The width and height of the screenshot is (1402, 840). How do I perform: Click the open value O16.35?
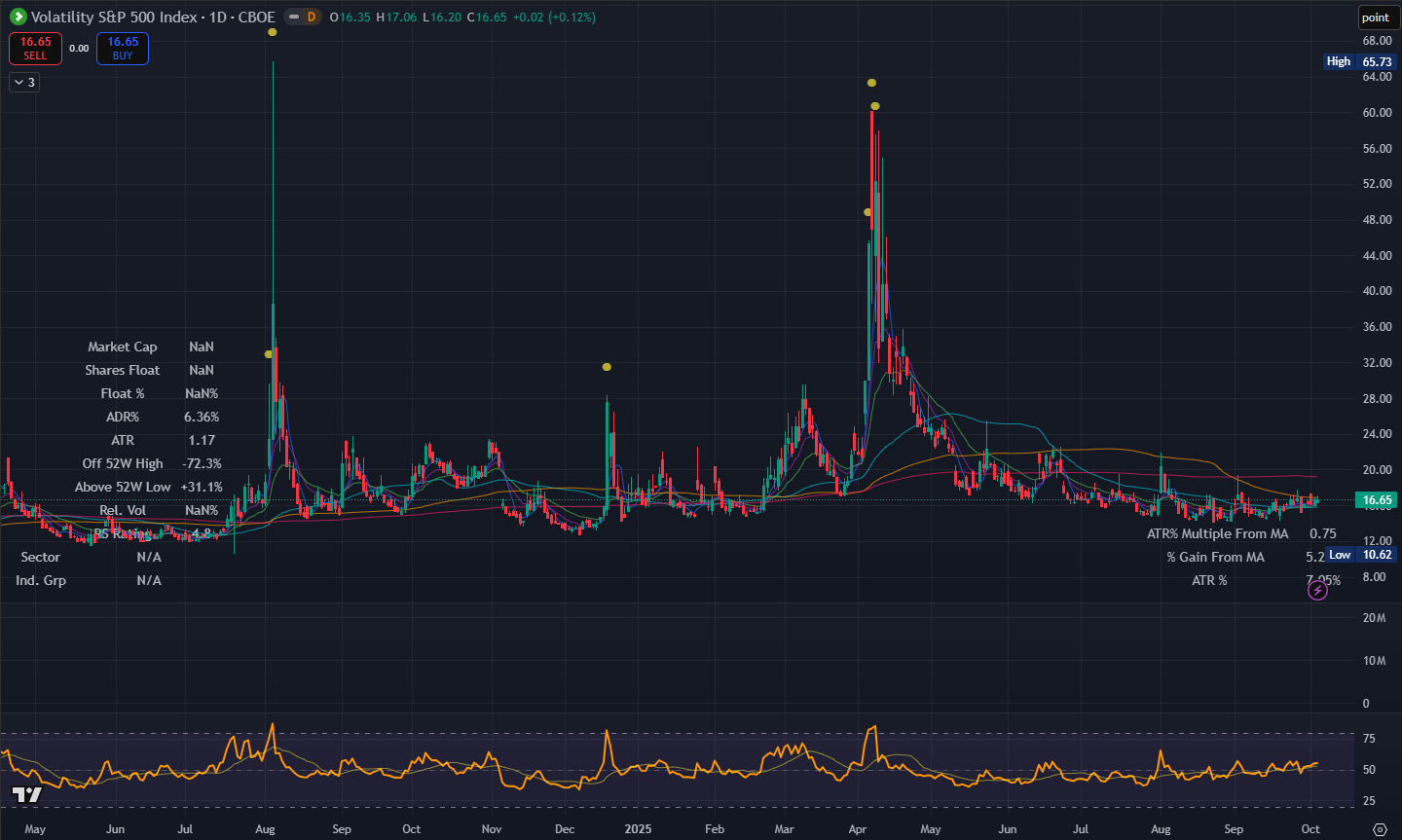click(350, 18)
